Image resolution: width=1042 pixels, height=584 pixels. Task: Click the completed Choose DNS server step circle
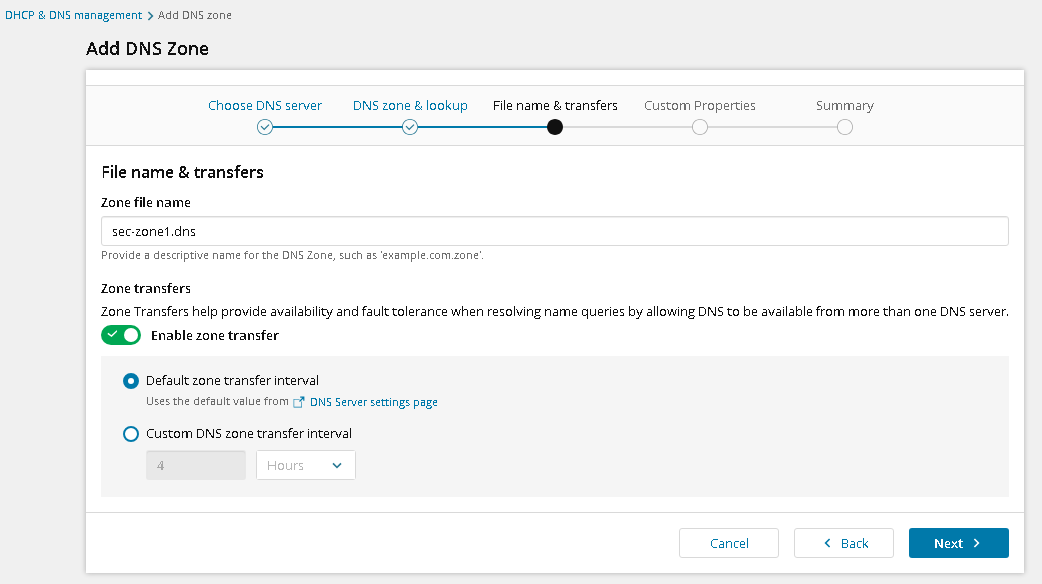tap(264, 127)
